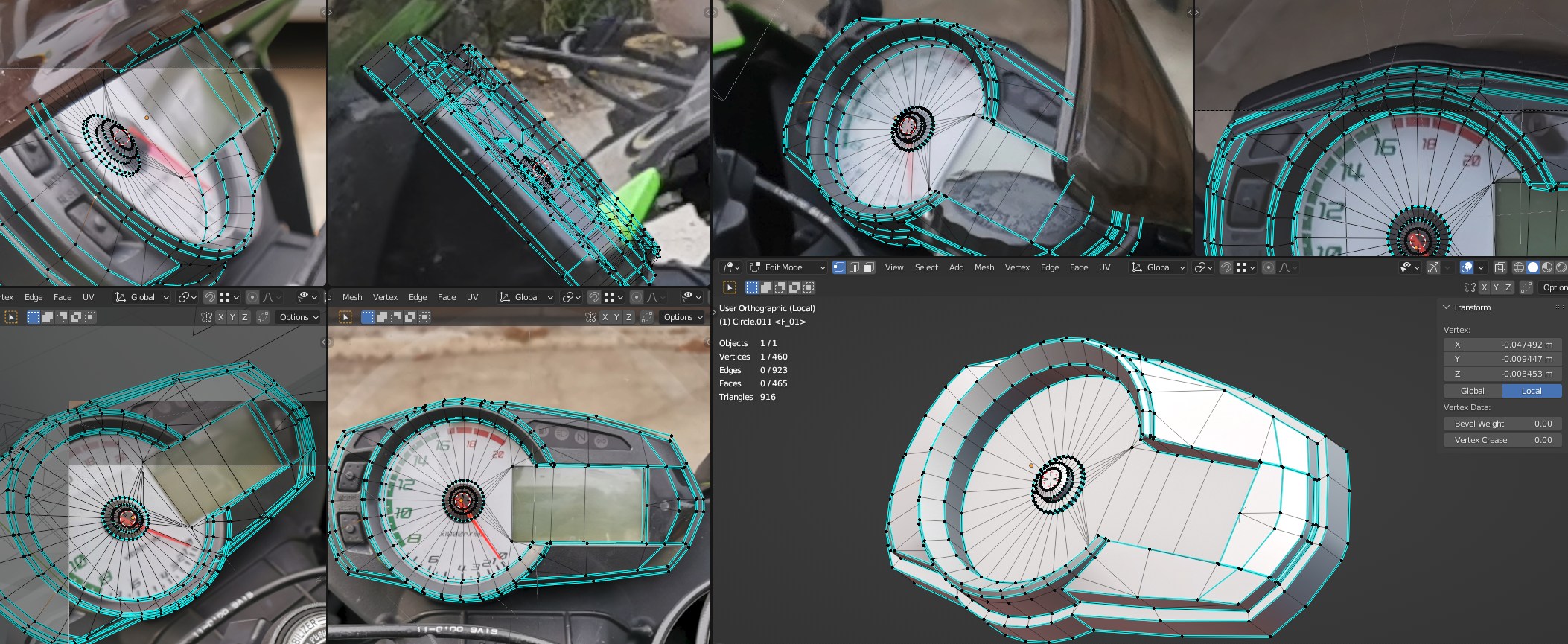
Task: Choose Subtract selection mode in main viewport header
Action: pos(780,287)
